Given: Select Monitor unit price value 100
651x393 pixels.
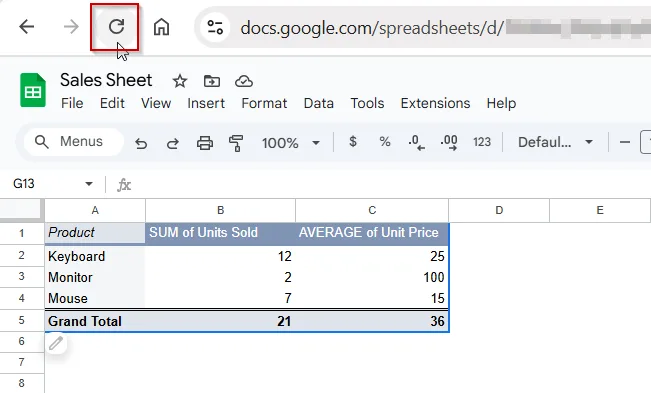Looking at the screenshot, I should point(372,277).
